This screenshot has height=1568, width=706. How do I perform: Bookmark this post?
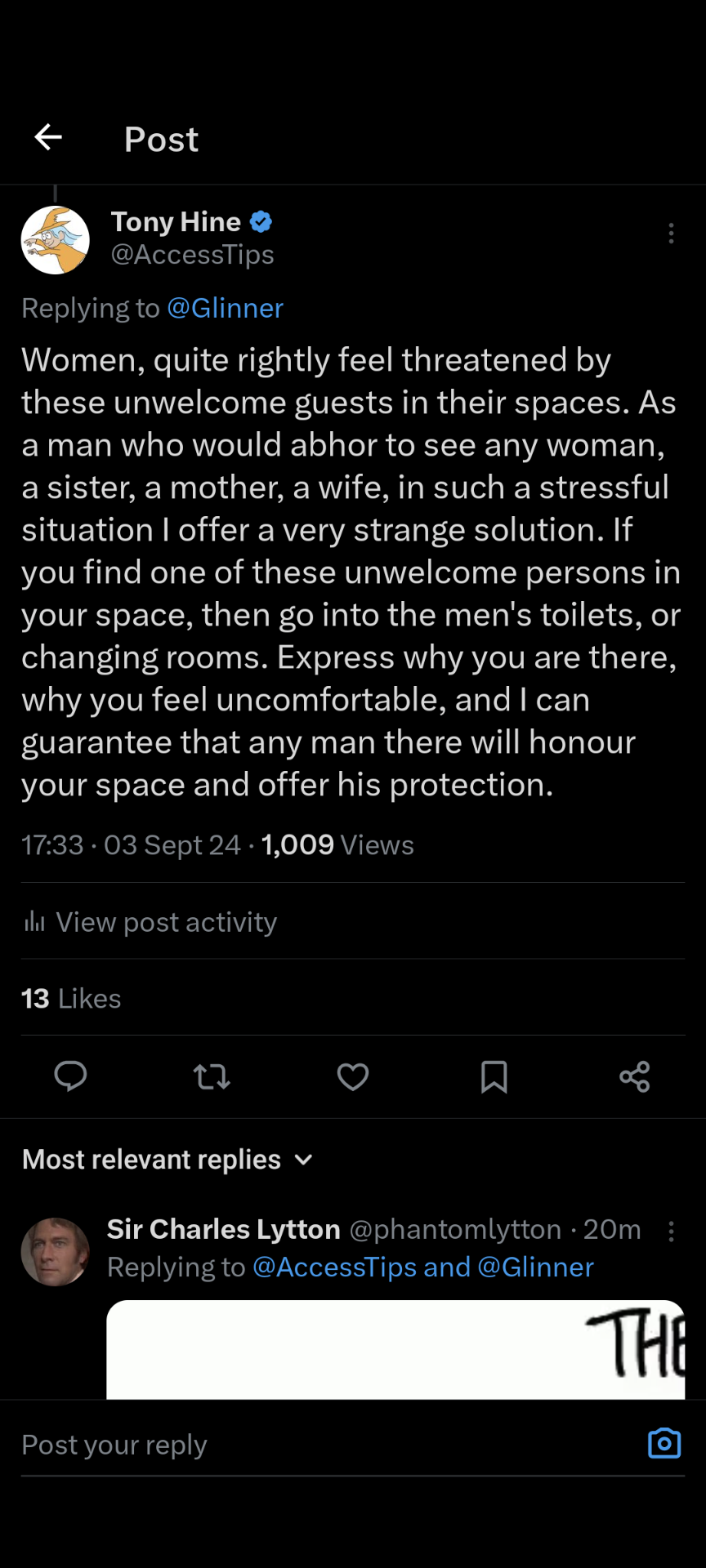coord(494,1076)
